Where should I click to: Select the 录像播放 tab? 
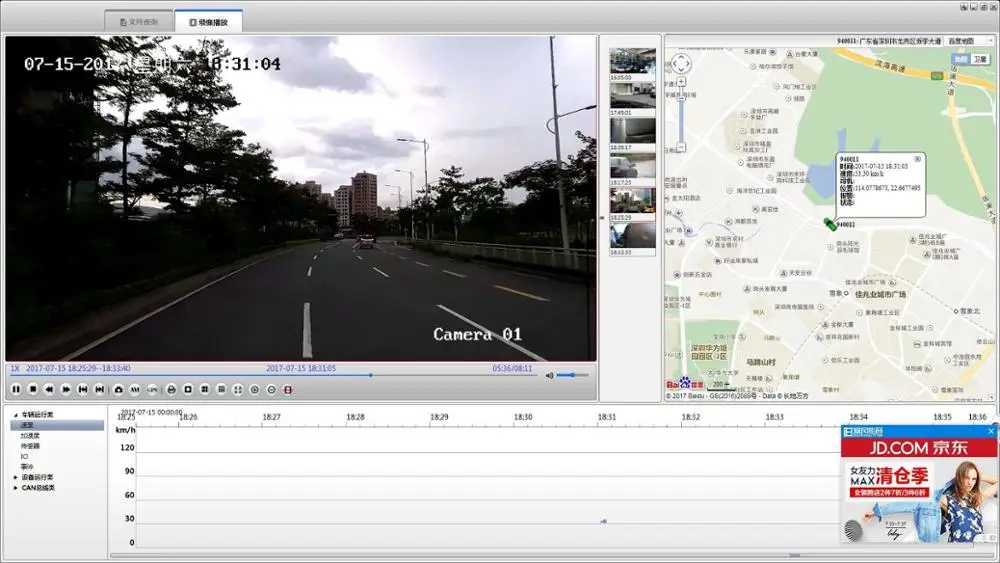(x=208, y=21)
